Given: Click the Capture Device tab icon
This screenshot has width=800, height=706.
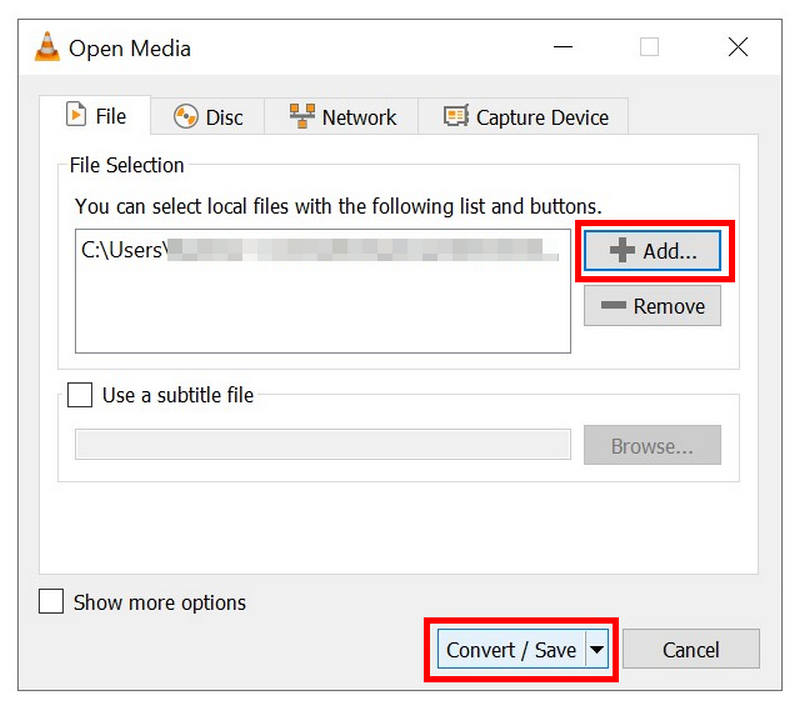Looking at the screenshot, I should (x=456, y=117).
